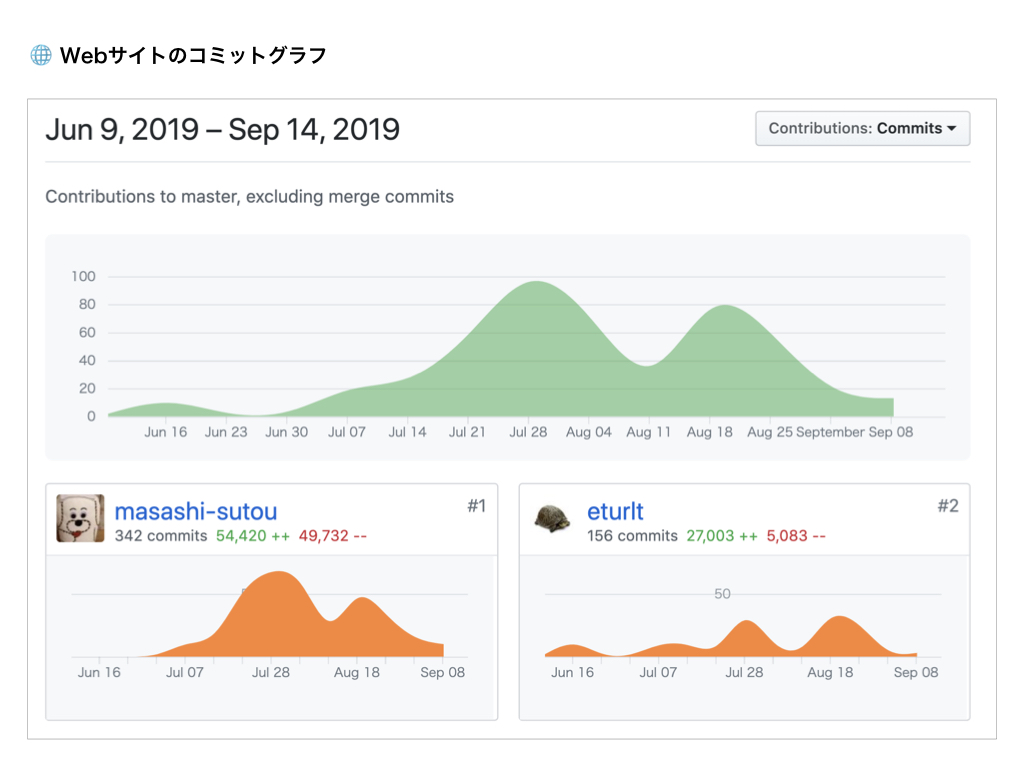Click the Aug 18 label on main graph axis

[x=709, y=432]
